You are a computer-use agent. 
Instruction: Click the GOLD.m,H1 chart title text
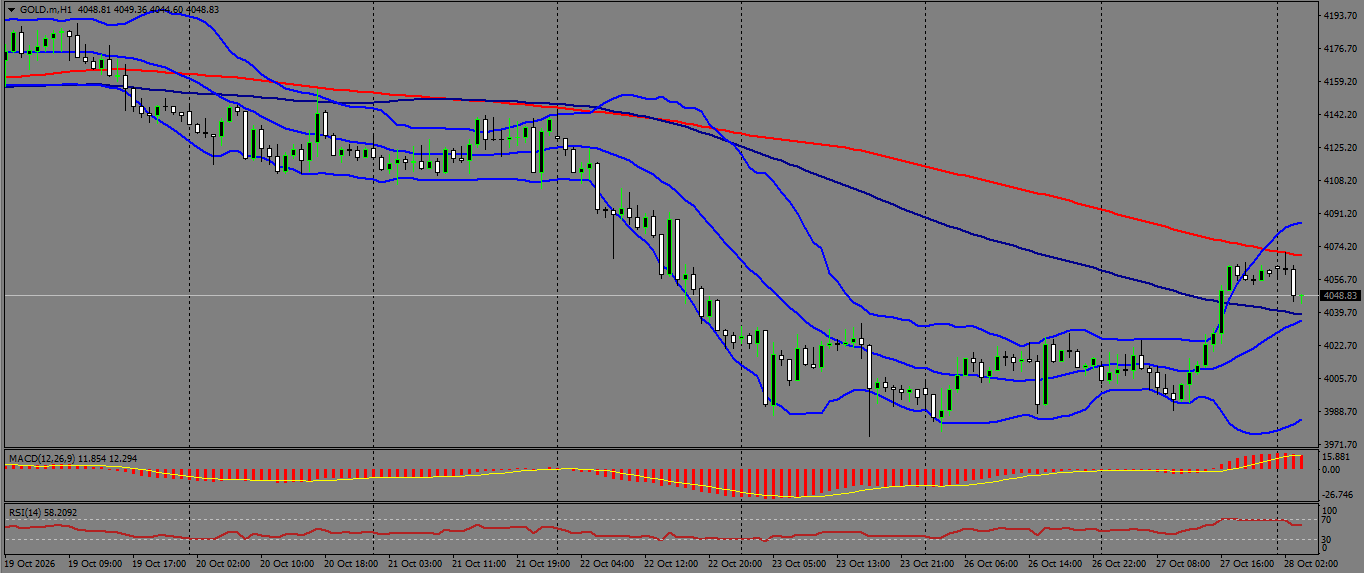coord(45,9)
